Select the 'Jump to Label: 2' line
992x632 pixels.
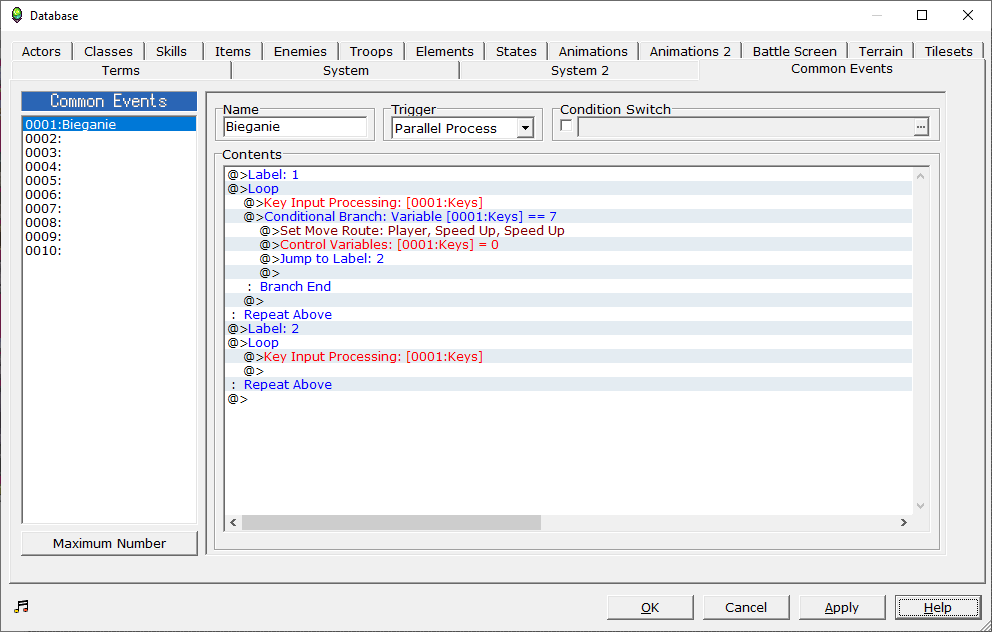point(569,258)
